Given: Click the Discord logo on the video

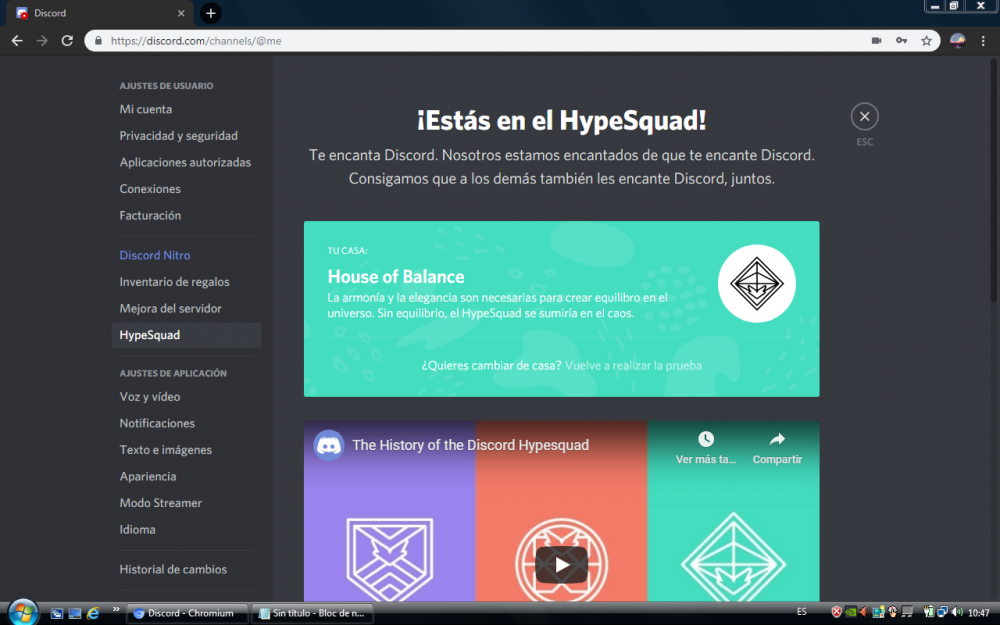Looking at the screenshot, I should coord(329,445).
